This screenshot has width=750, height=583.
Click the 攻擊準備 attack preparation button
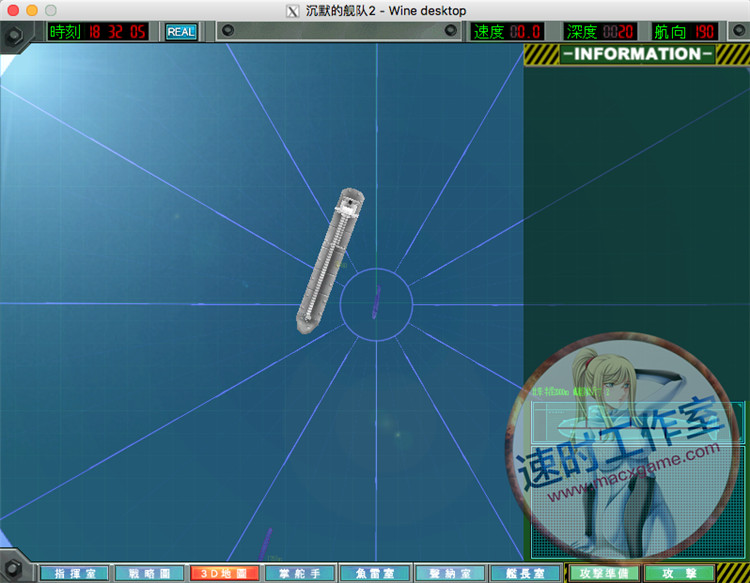[604, 573]
